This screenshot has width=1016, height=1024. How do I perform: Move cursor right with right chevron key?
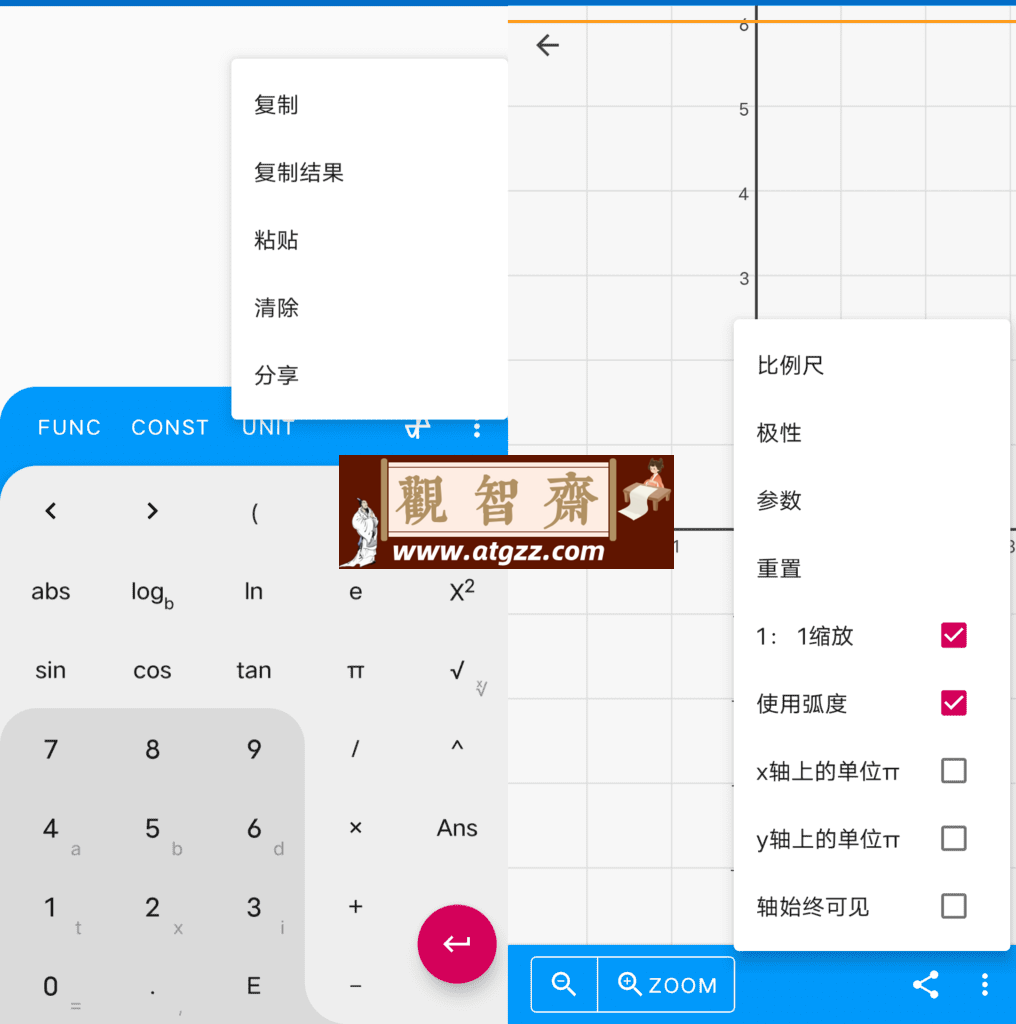pos(152,511)
